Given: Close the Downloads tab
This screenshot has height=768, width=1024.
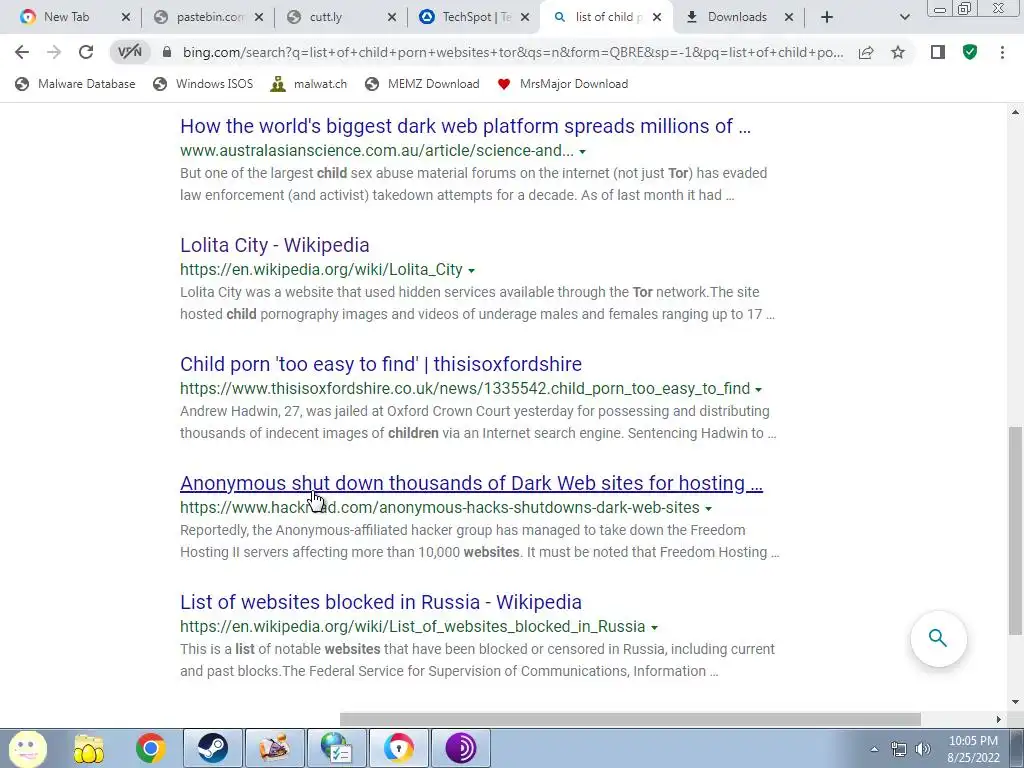Looking at the screenshot, I should coord(789,17).
